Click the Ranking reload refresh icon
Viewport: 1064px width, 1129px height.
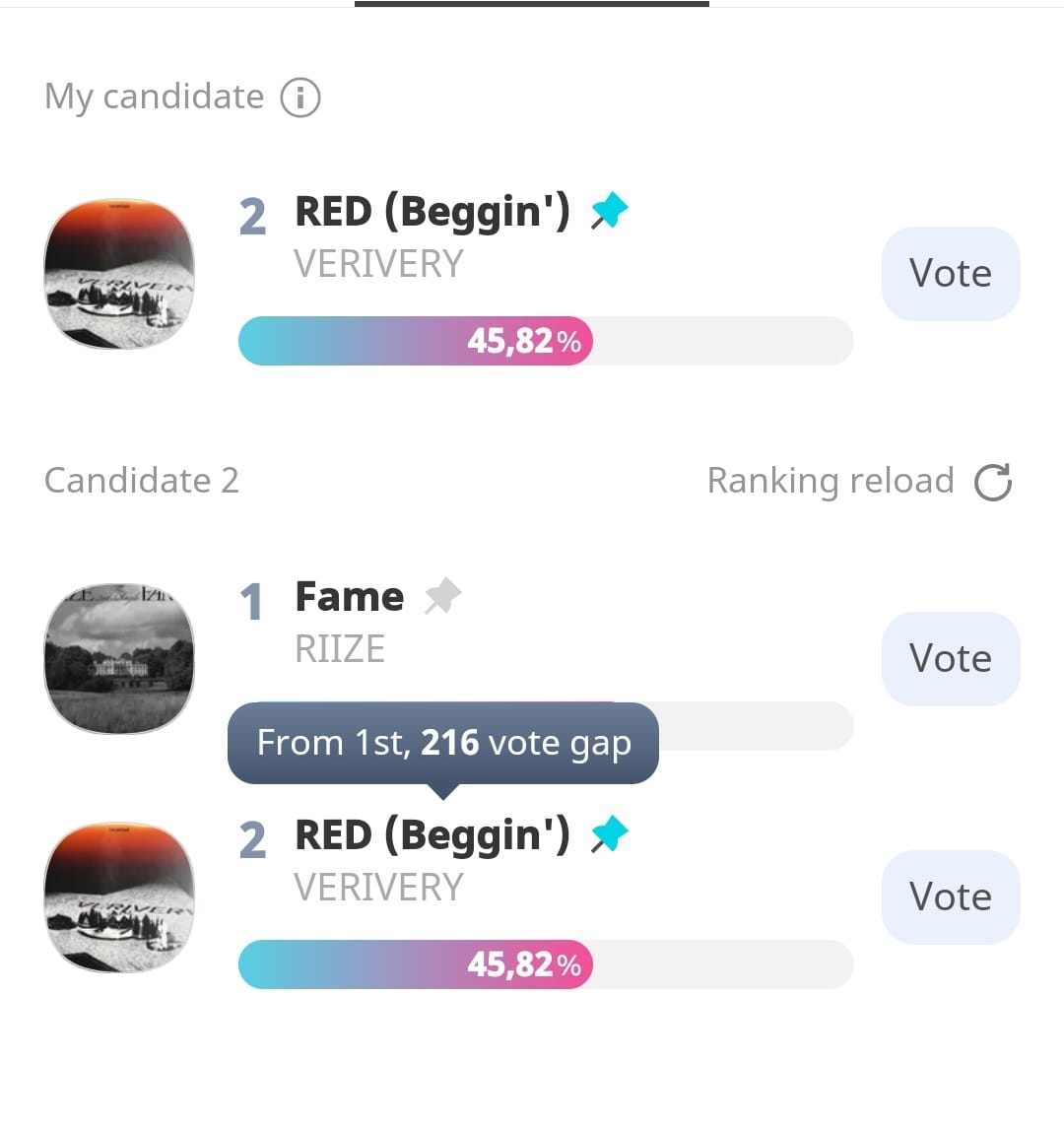point(993,482)
